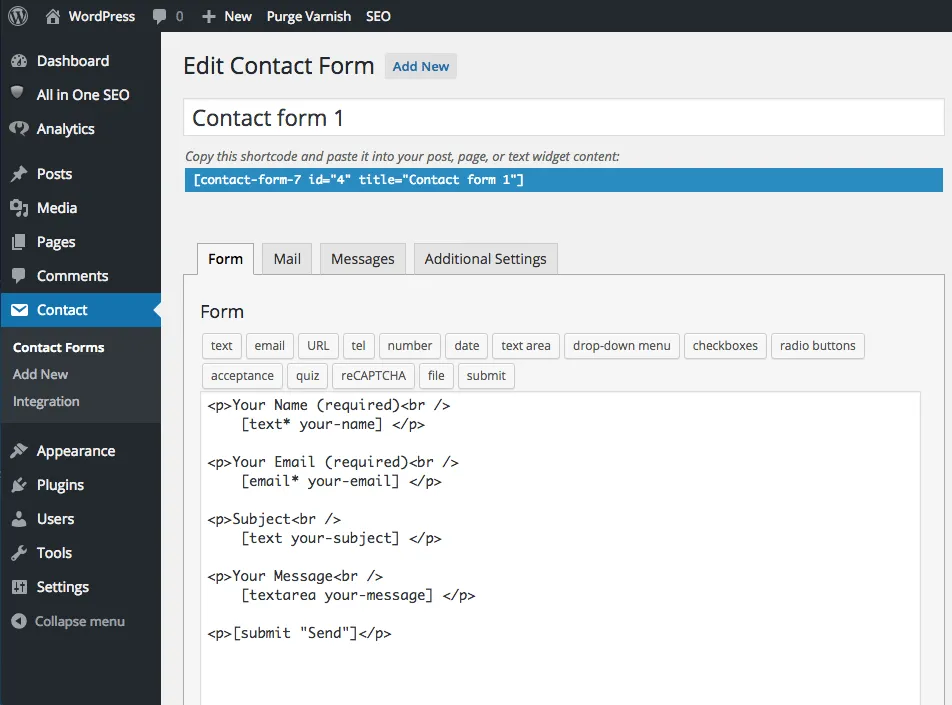Switch to the Mail tab
Viewport: 952px width, 705px height.
[x=287, y=259]
